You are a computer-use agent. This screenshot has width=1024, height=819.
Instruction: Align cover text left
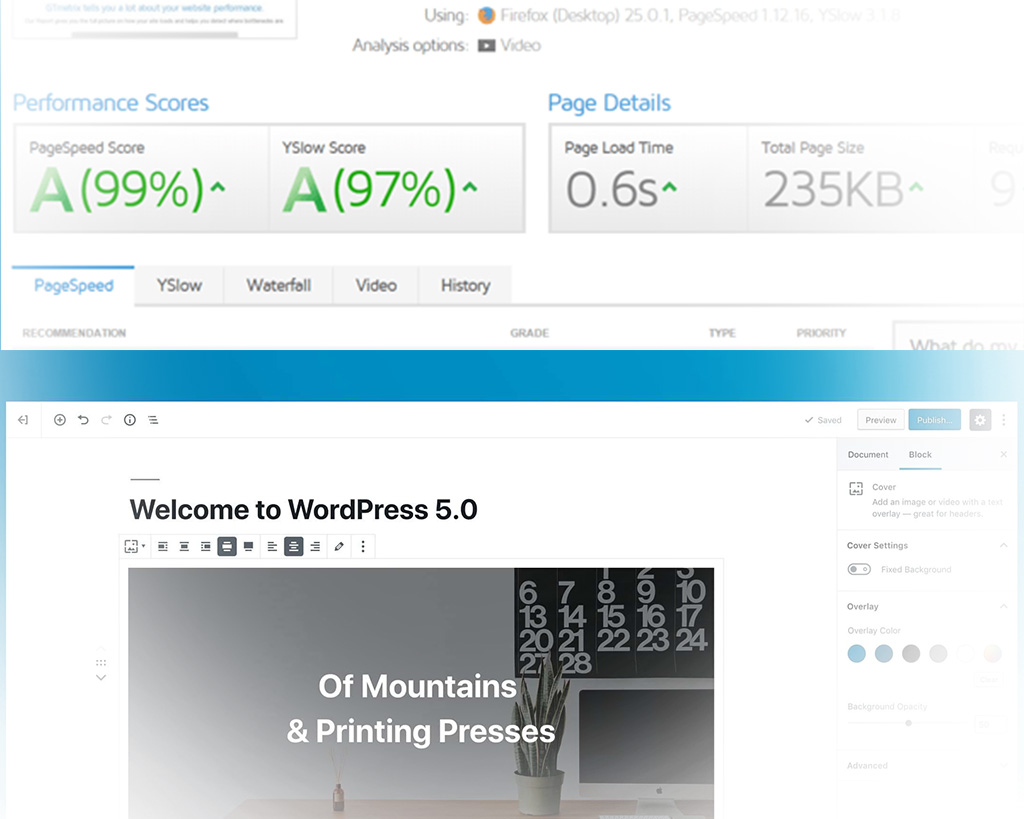272,546
